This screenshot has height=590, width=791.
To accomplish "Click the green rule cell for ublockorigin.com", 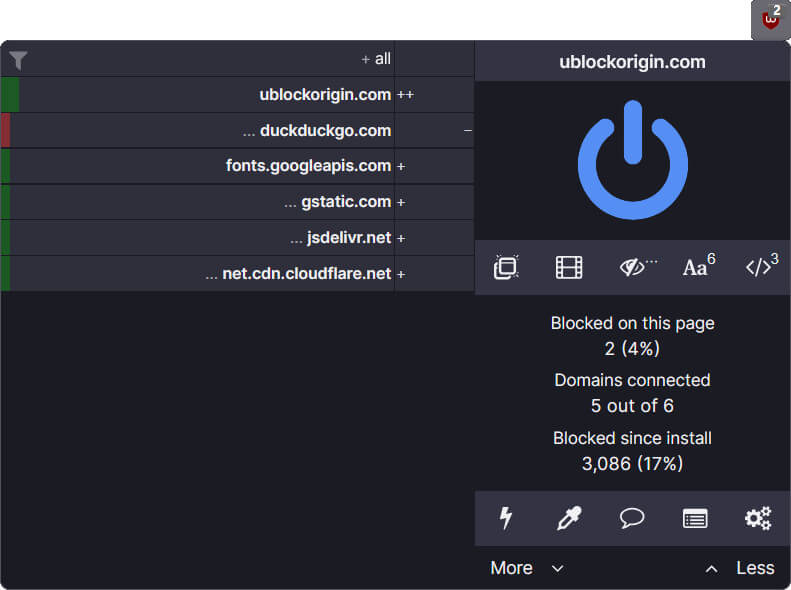I will (10, 94).
